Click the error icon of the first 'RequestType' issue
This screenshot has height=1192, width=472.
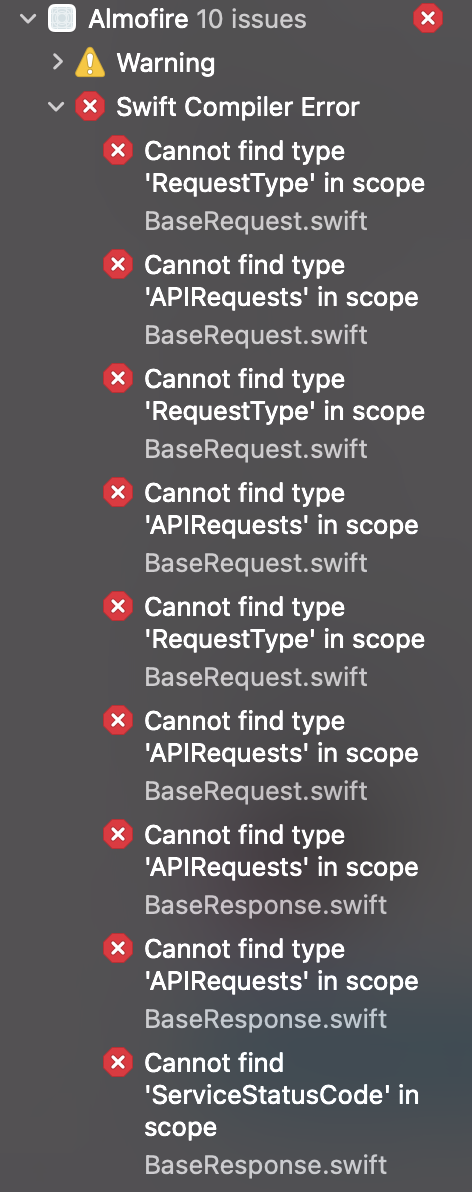[x=118, y=151]
